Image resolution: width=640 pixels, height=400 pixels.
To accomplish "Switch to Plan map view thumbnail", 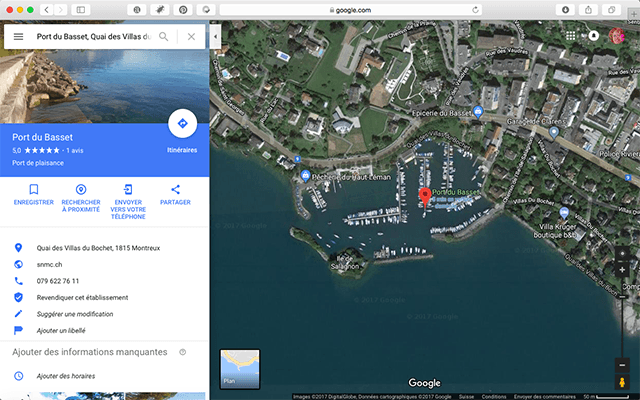I will (240, 368).
